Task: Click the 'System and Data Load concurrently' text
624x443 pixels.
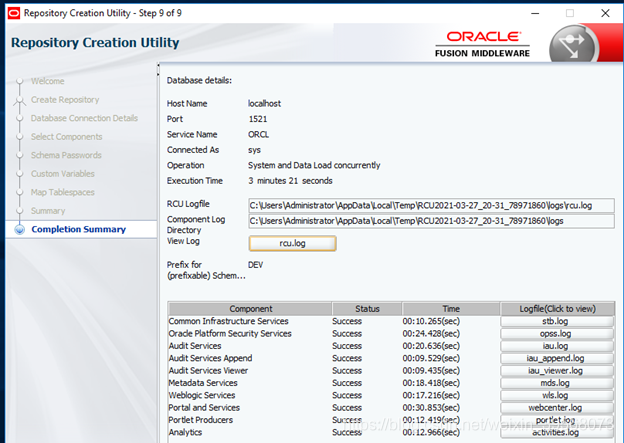Action: point(314,165)
